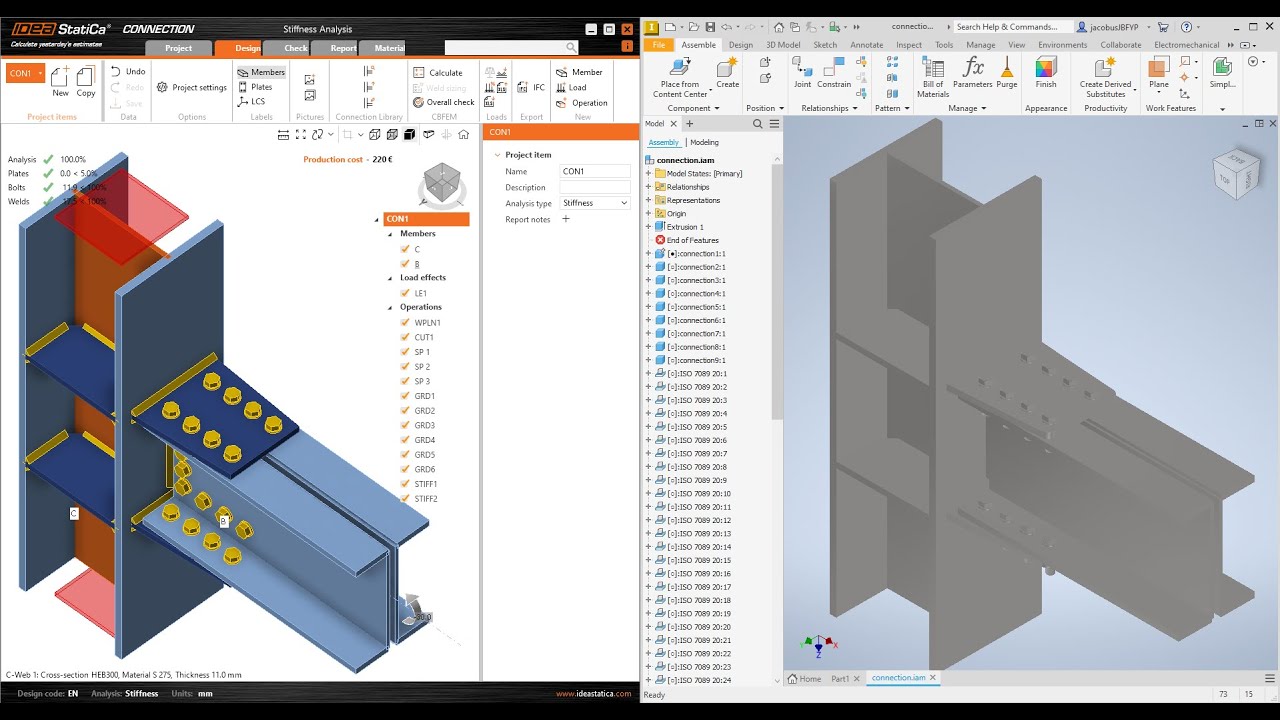This screenshot has width=1280, height=720.
Task: Open Project settings gear in IDEA StatiCa
Action: (x=162, y=87)
